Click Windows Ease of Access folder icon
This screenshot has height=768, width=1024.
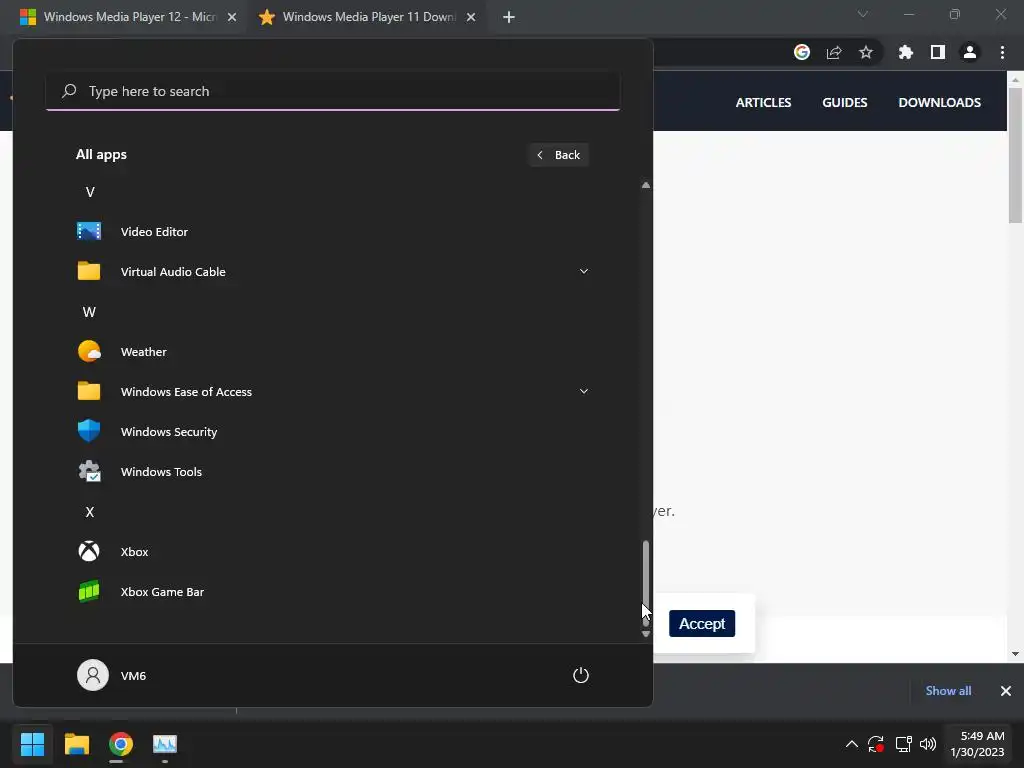tap(89, 391)
